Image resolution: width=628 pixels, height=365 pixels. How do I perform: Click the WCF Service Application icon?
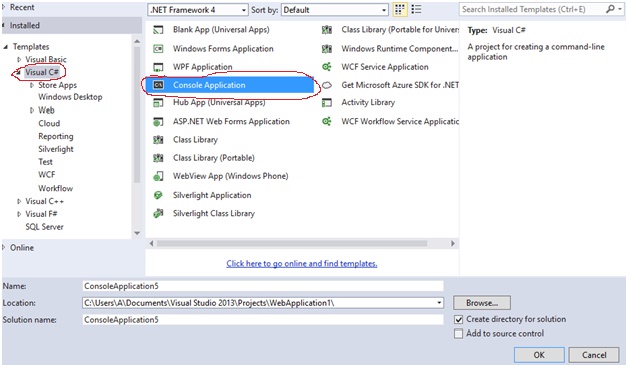tap(327, 67)
